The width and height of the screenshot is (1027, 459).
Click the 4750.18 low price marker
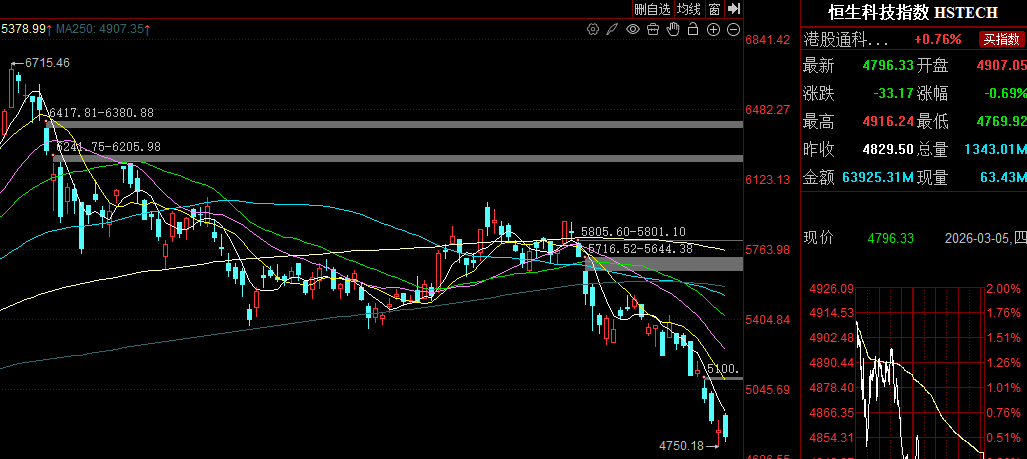(682, 445)
